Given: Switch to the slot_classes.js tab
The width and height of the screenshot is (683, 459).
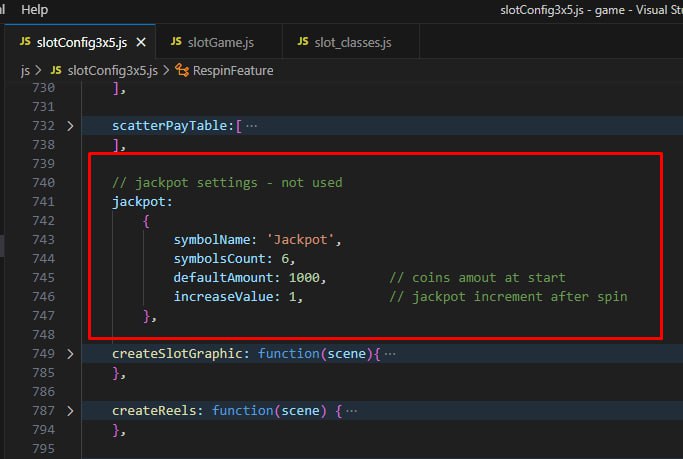Looking at the screenshot, I should click(352, 42).
